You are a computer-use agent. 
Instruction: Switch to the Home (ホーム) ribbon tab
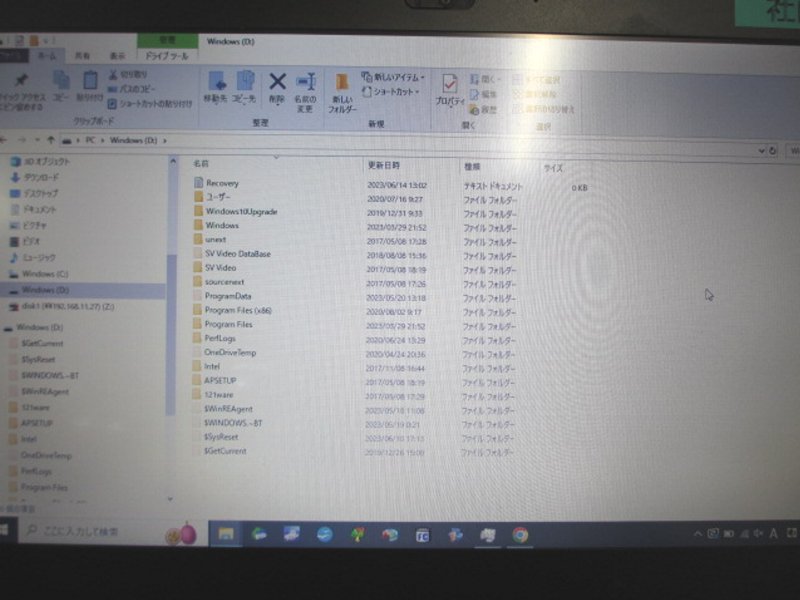click(47, 56)
